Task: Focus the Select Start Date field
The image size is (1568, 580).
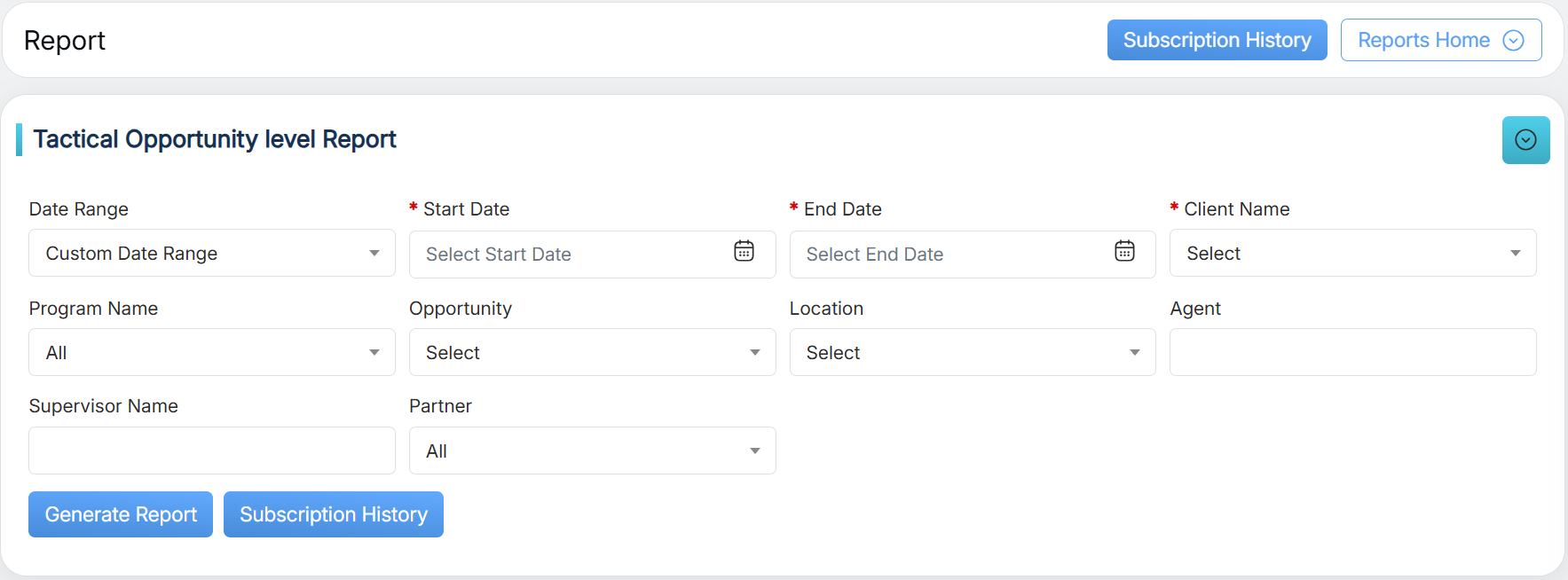Action: point(568,255)
